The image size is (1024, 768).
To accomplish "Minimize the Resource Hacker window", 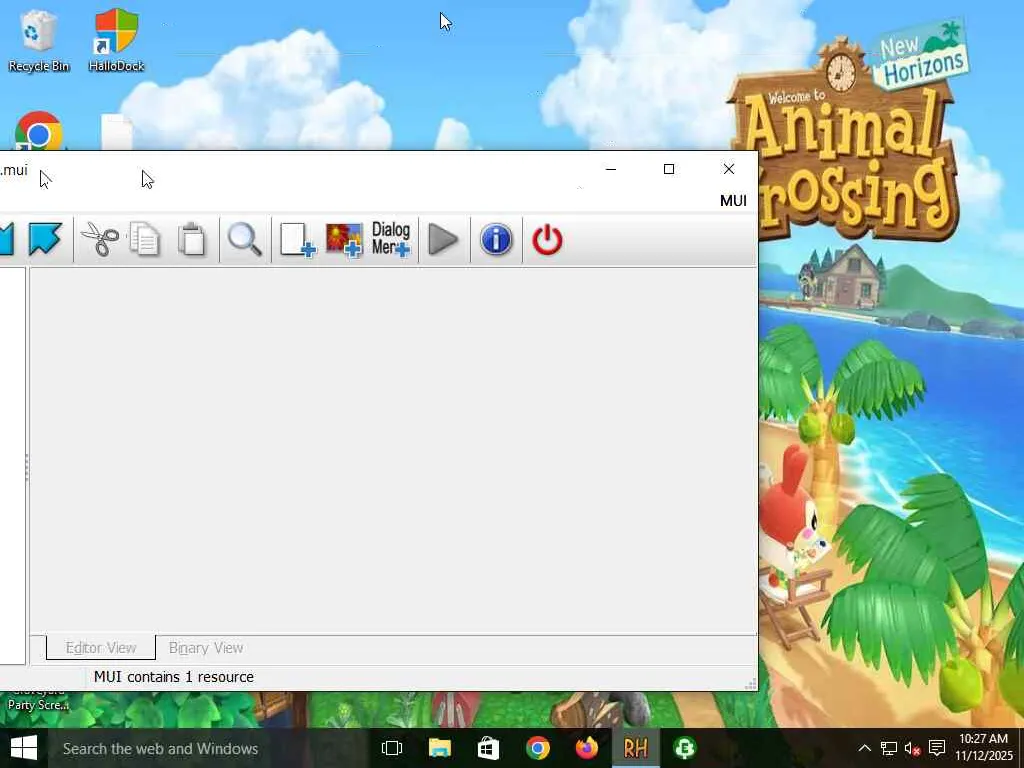I will pyautogui.click(x=611, y=169).
